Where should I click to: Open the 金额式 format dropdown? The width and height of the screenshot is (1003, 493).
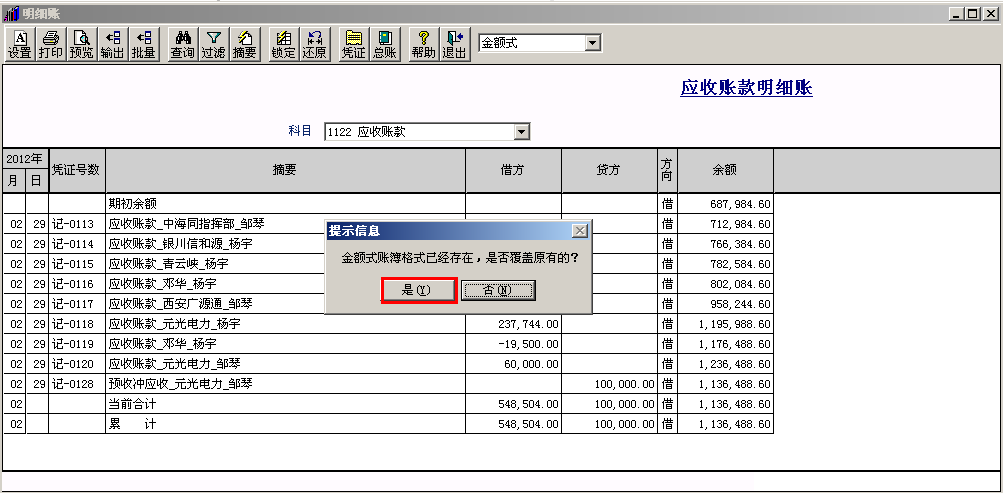click(x=593, y=43)
